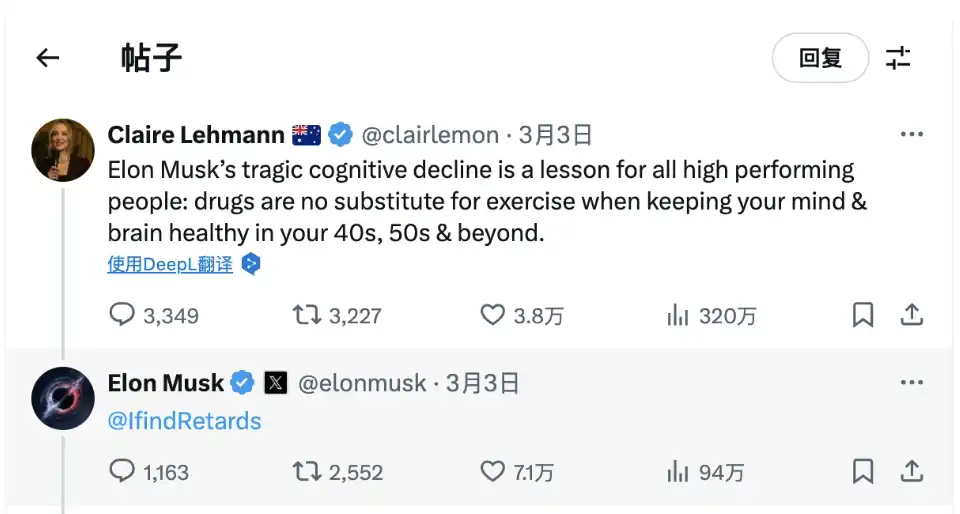Reply to Elon Musk's post
The width and height of the screenshot is (960, 514).
(122, 471)
